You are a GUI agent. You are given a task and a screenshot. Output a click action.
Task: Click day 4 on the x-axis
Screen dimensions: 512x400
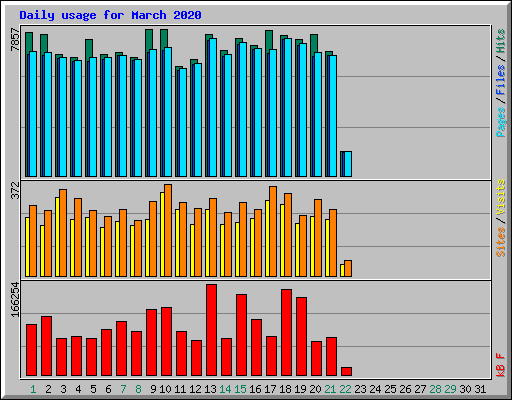point(78,389)
